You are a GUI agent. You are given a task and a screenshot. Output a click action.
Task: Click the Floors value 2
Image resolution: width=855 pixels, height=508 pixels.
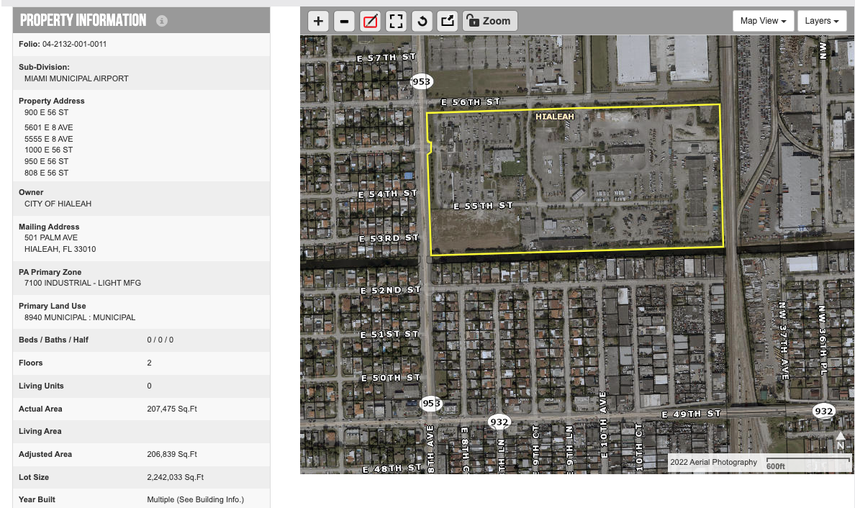(149, 363)
